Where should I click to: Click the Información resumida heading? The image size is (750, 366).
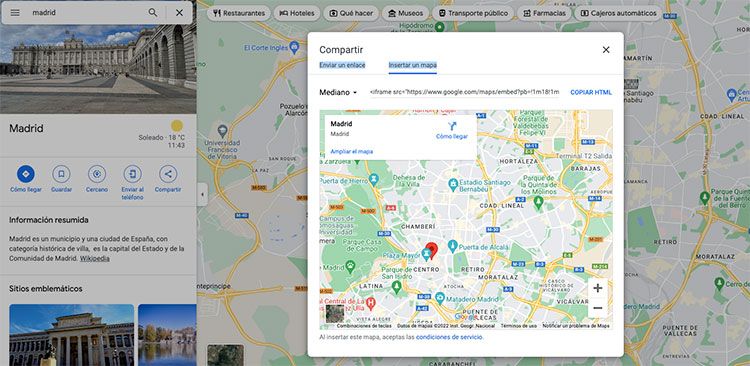point(49,220)
